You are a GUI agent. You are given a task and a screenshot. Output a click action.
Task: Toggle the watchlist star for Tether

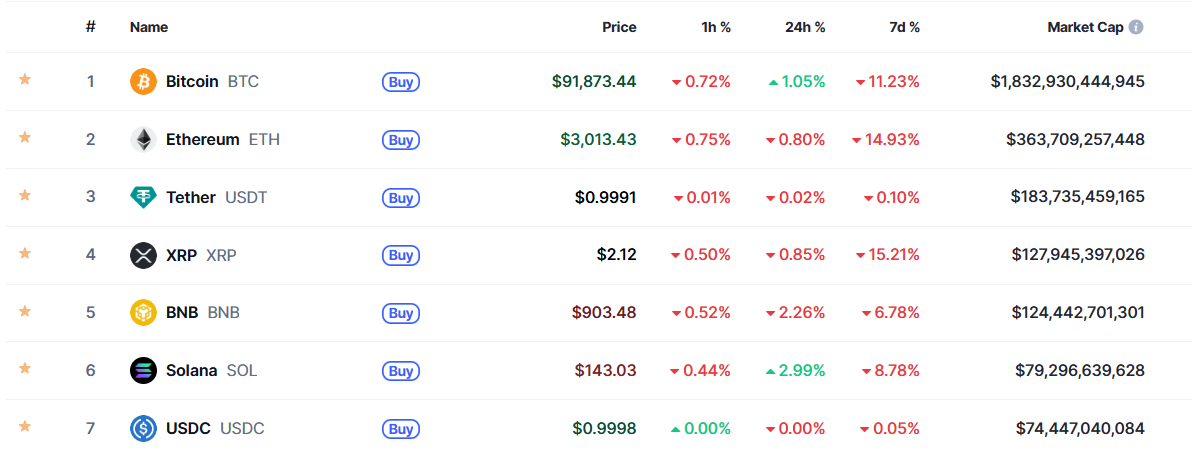[25, 195]
